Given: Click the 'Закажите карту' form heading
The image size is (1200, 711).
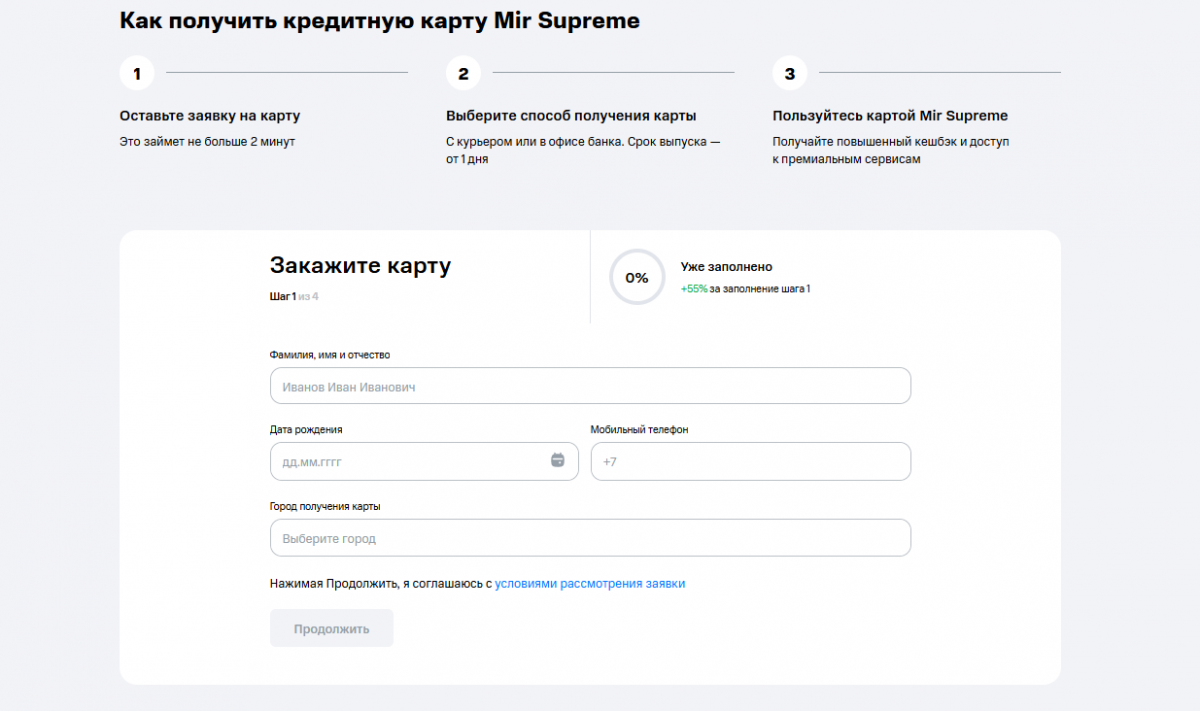Looking at the screenshot, I should (x=360, y=266).
